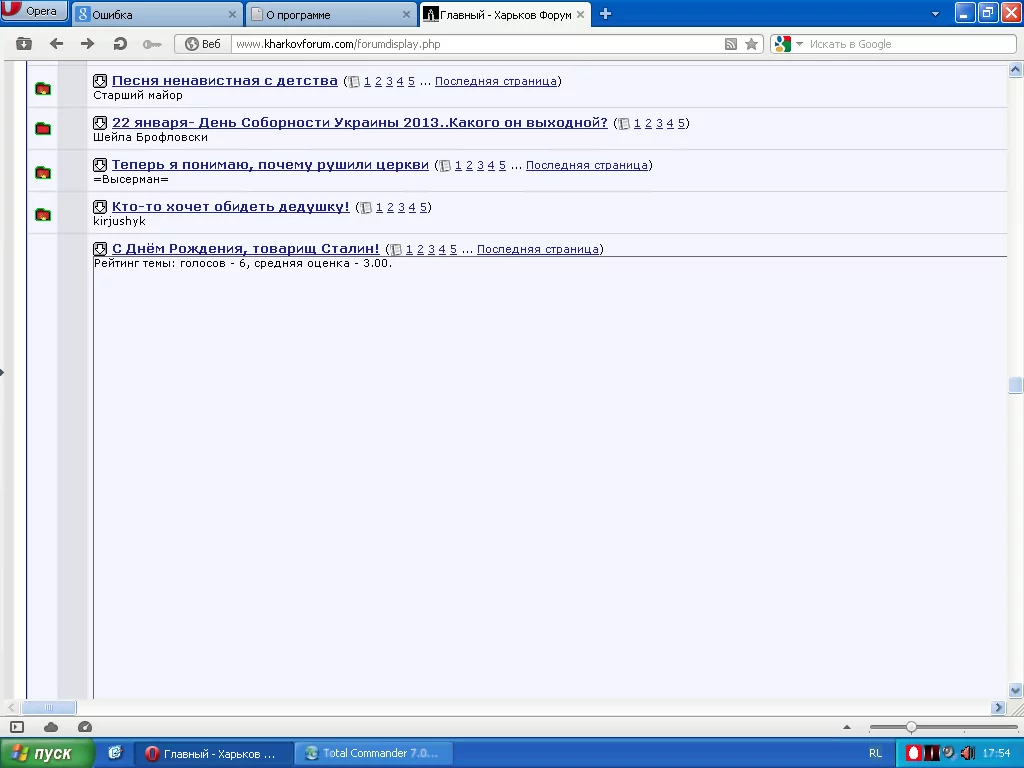Go to last page of Теперь я понимаю thread
Screen dimensions: 1024x768
coord(586,165)
